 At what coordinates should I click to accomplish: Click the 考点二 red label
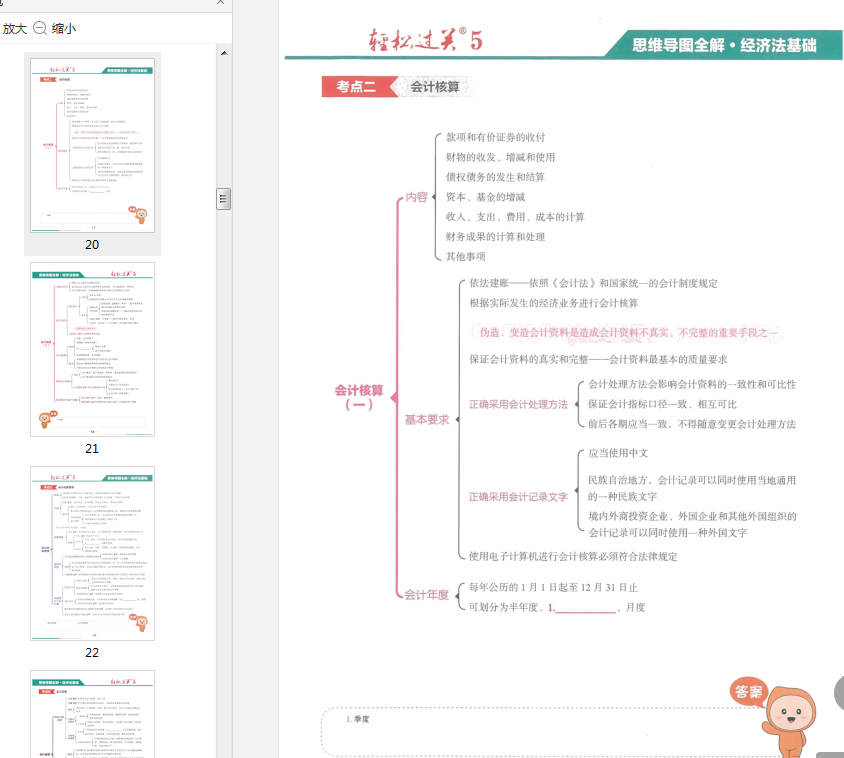[x=356, y=86]
